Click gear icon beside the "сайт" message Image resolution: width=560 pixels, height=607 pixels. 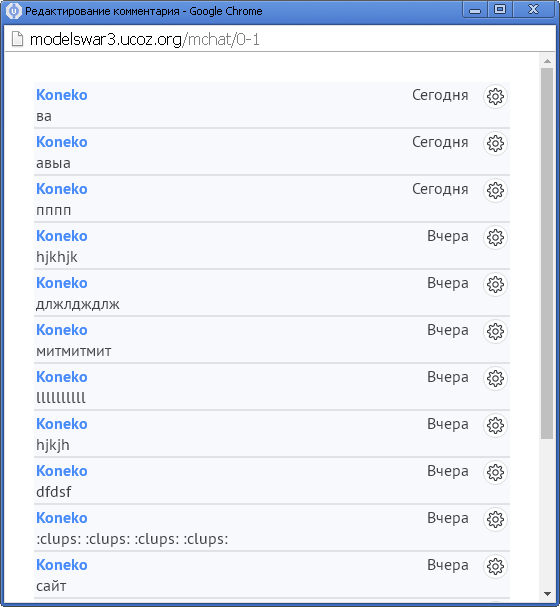click(495, 566)
